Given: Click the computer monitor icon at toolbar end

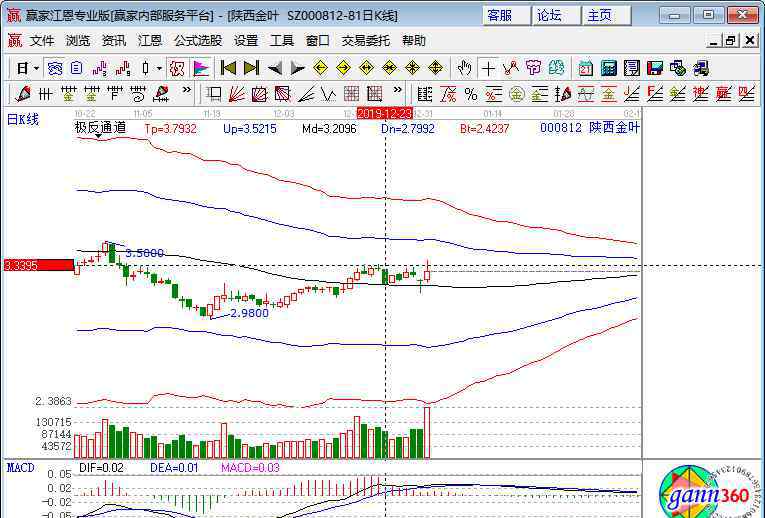Looking at the screenshot, I should (x=701, y=68).
